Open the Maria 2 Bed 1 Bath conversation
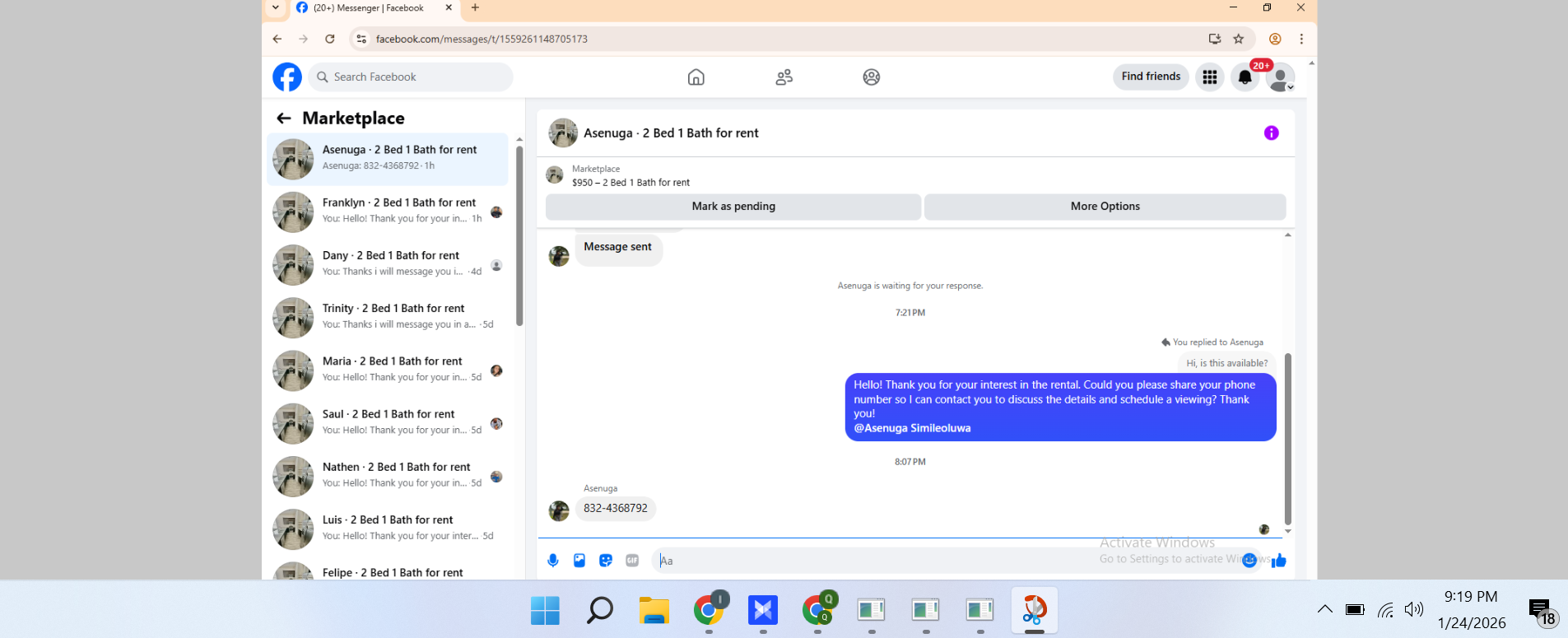1568x638 pixels. coord(388,370)
